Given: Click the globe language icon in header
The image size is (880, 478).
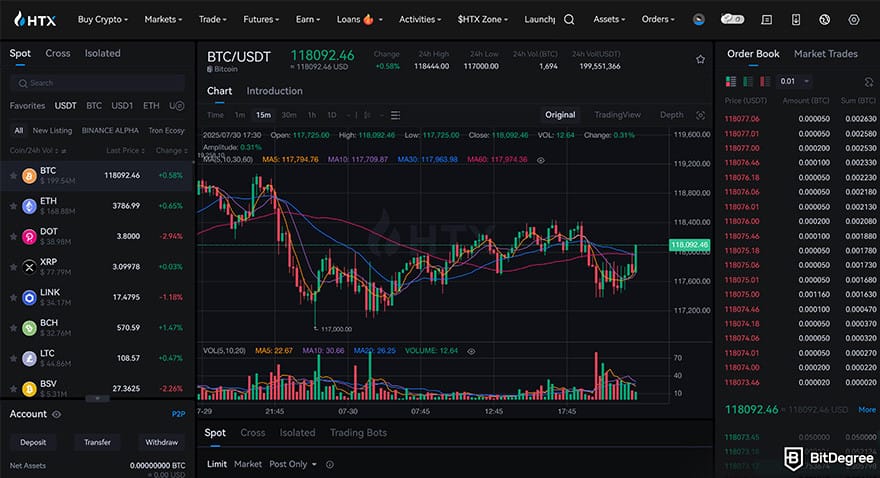Looking at the screenshot, I should click(824, 20).
